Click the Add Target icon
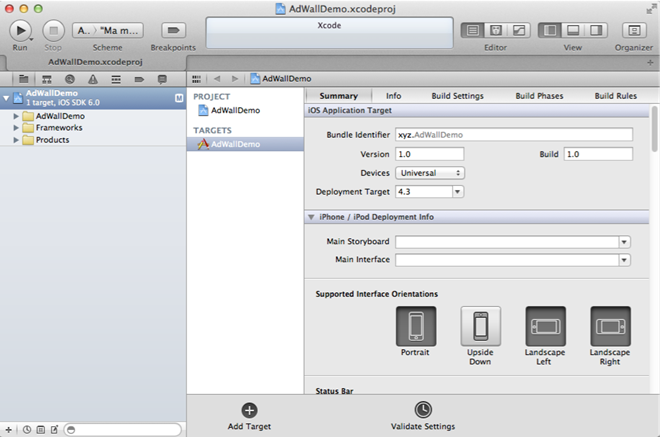The height and width of the screenshot is (437, 660). (x=249, y=410)
